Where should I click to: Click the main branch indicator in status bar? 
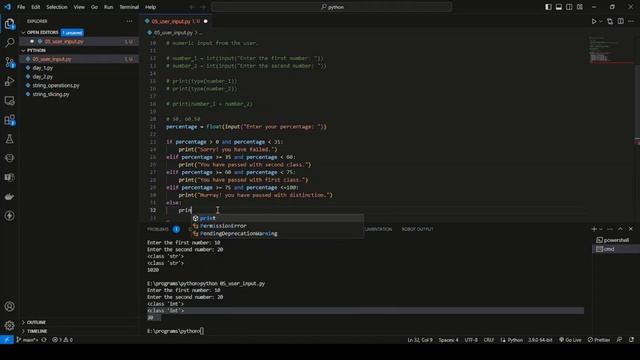click(27, 340)
